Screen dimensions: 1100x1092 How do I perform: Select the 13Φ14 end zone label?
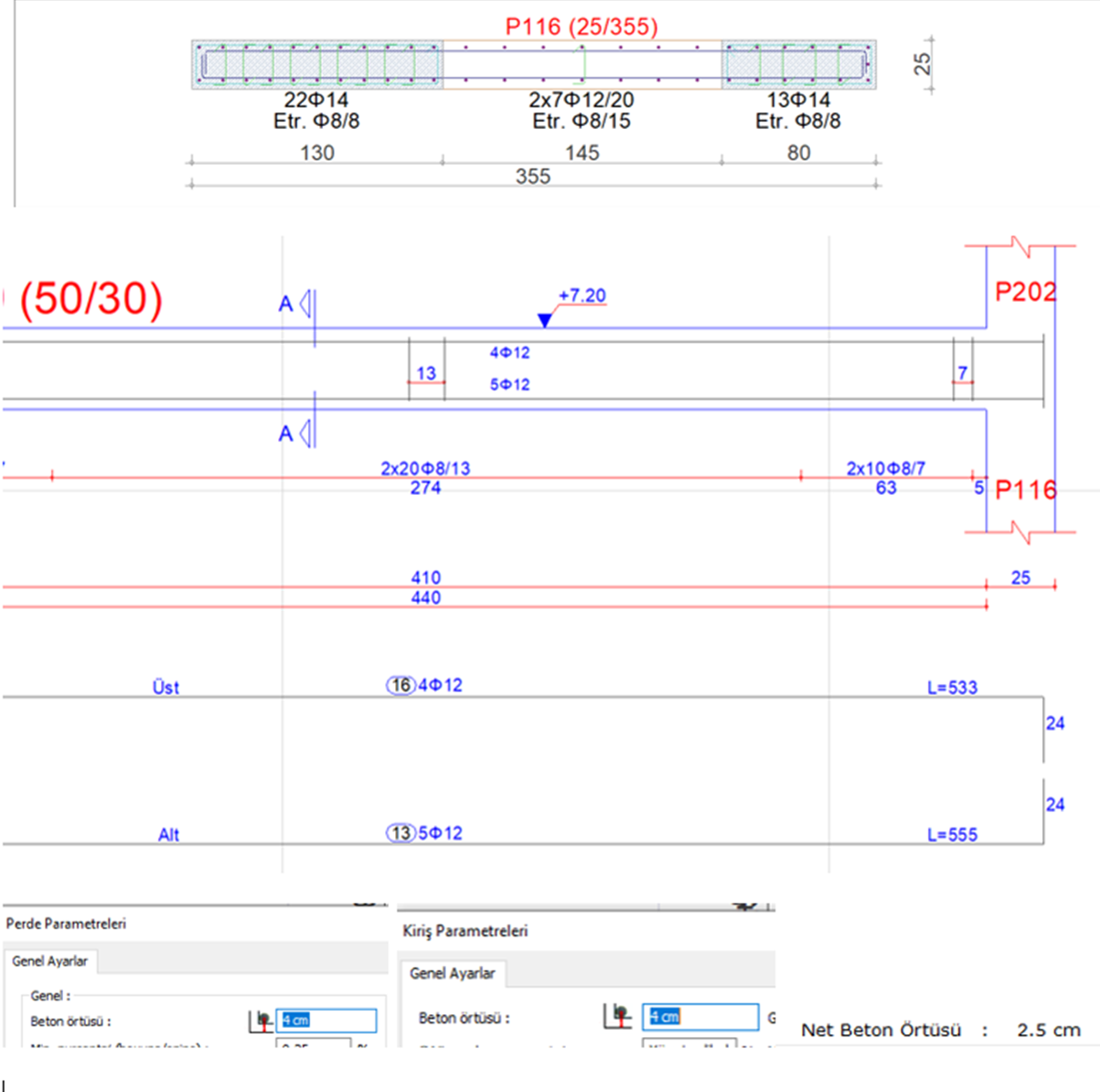tap(798, 100)
